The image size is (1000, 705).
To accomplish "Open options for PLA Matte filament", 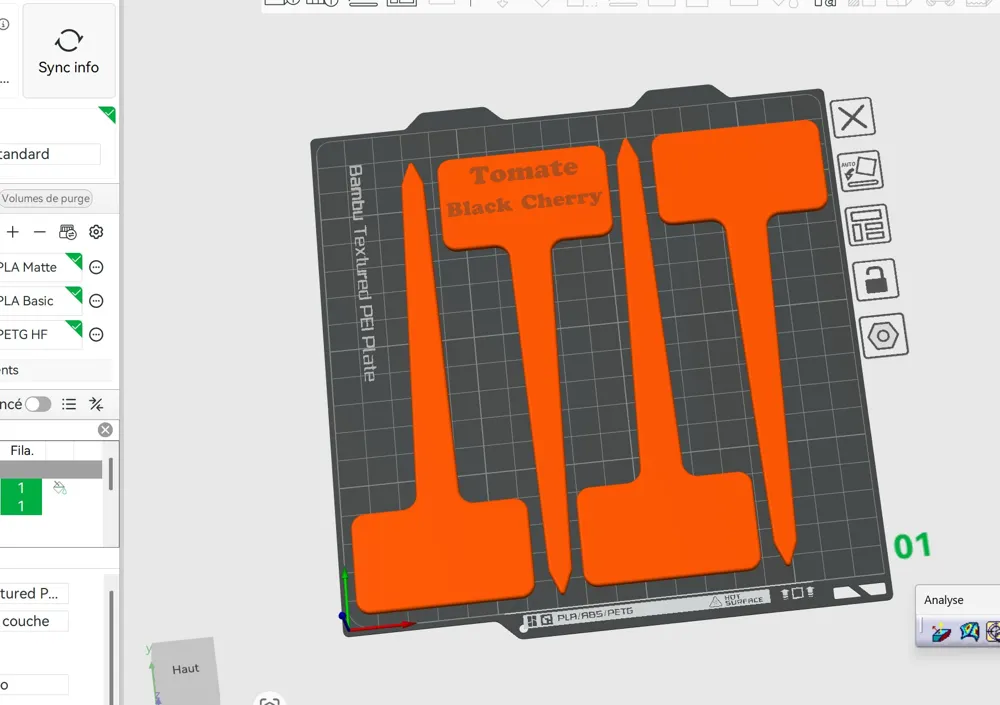I will (96, 267).
